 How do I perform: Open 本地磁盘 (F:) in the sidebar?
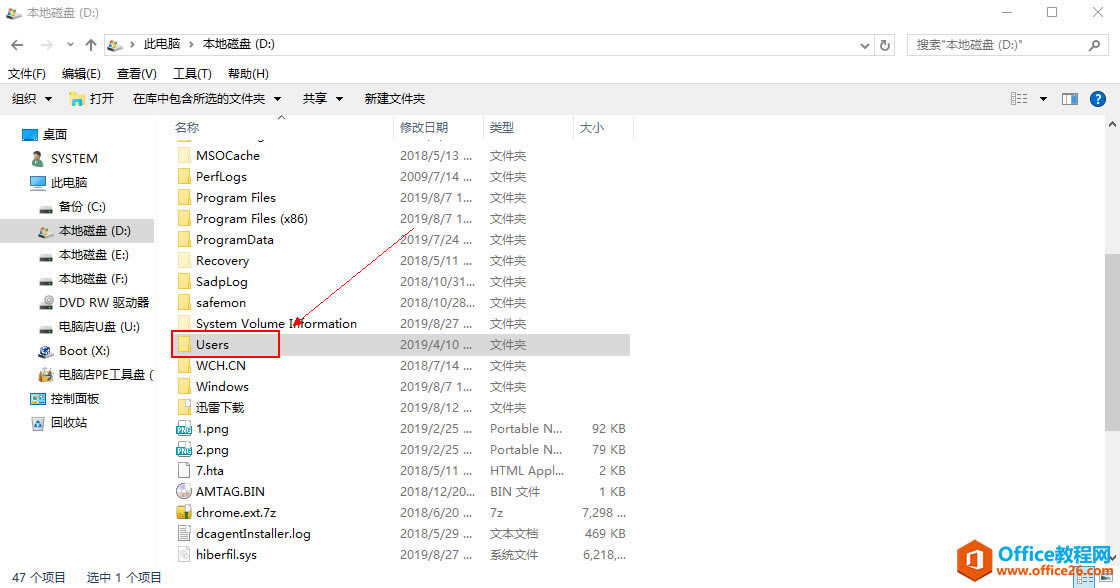point(93,279)
